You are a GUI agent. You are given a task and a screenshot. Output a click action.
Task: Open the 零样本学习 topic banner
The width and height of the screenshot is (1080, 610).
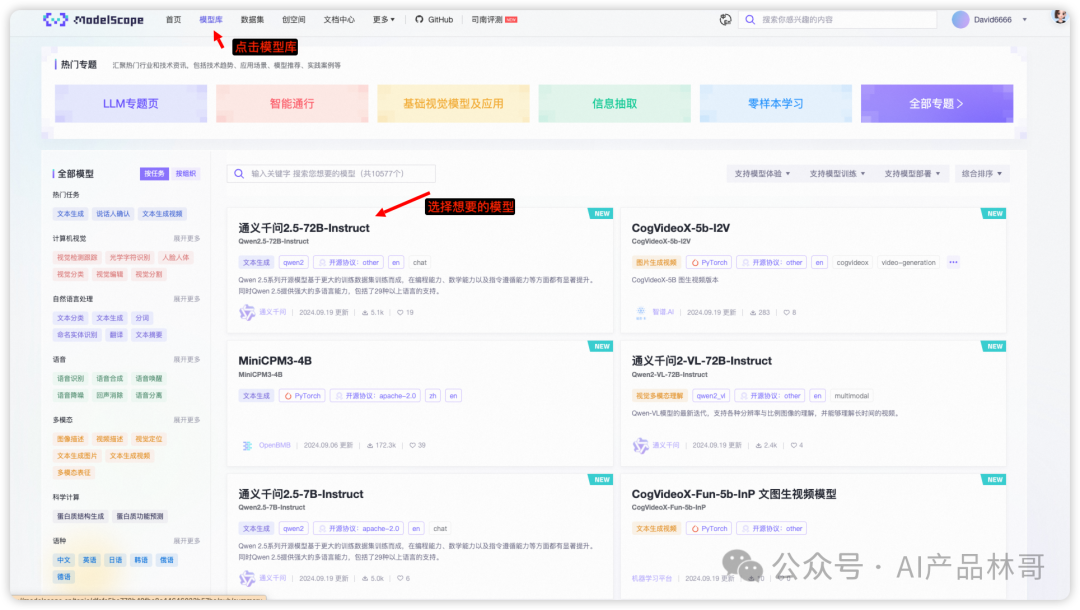776,104
